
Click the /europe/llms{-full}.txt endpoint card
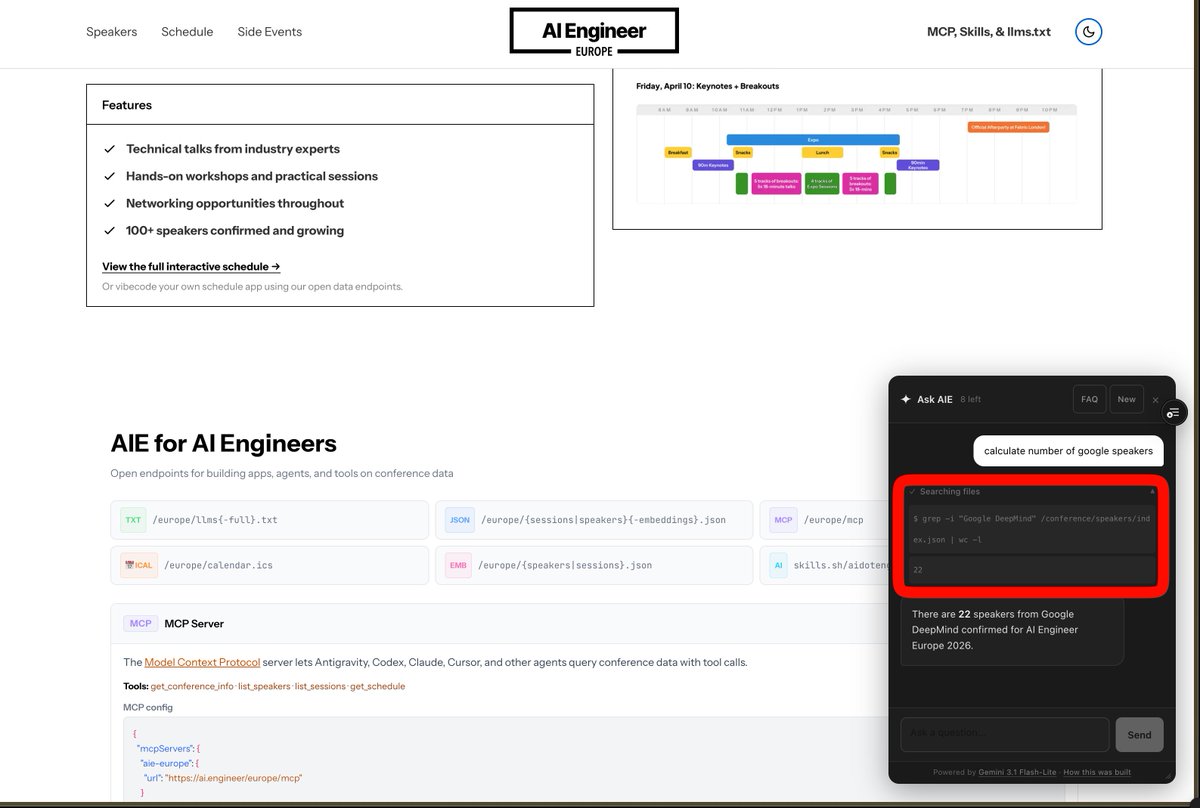269,520
